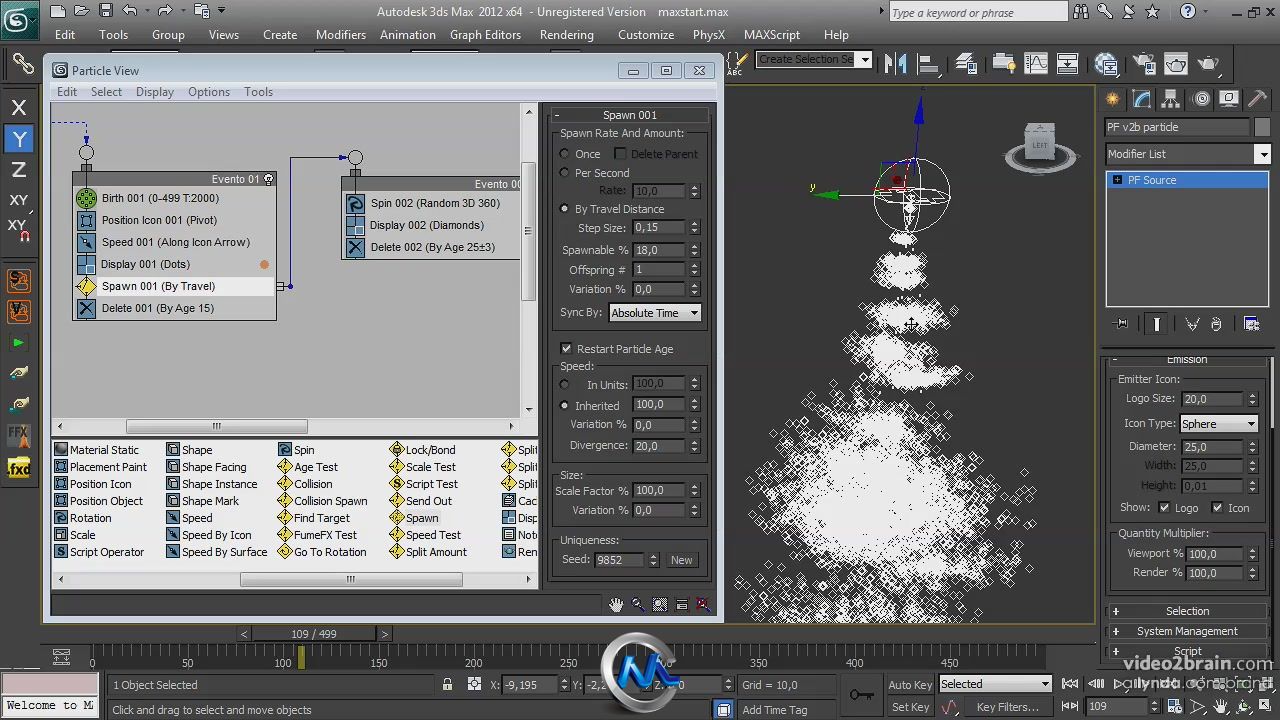This screenshot has width=1280, height=720.
Task: Click the Delete 002 operator icon
Action: 355,247
